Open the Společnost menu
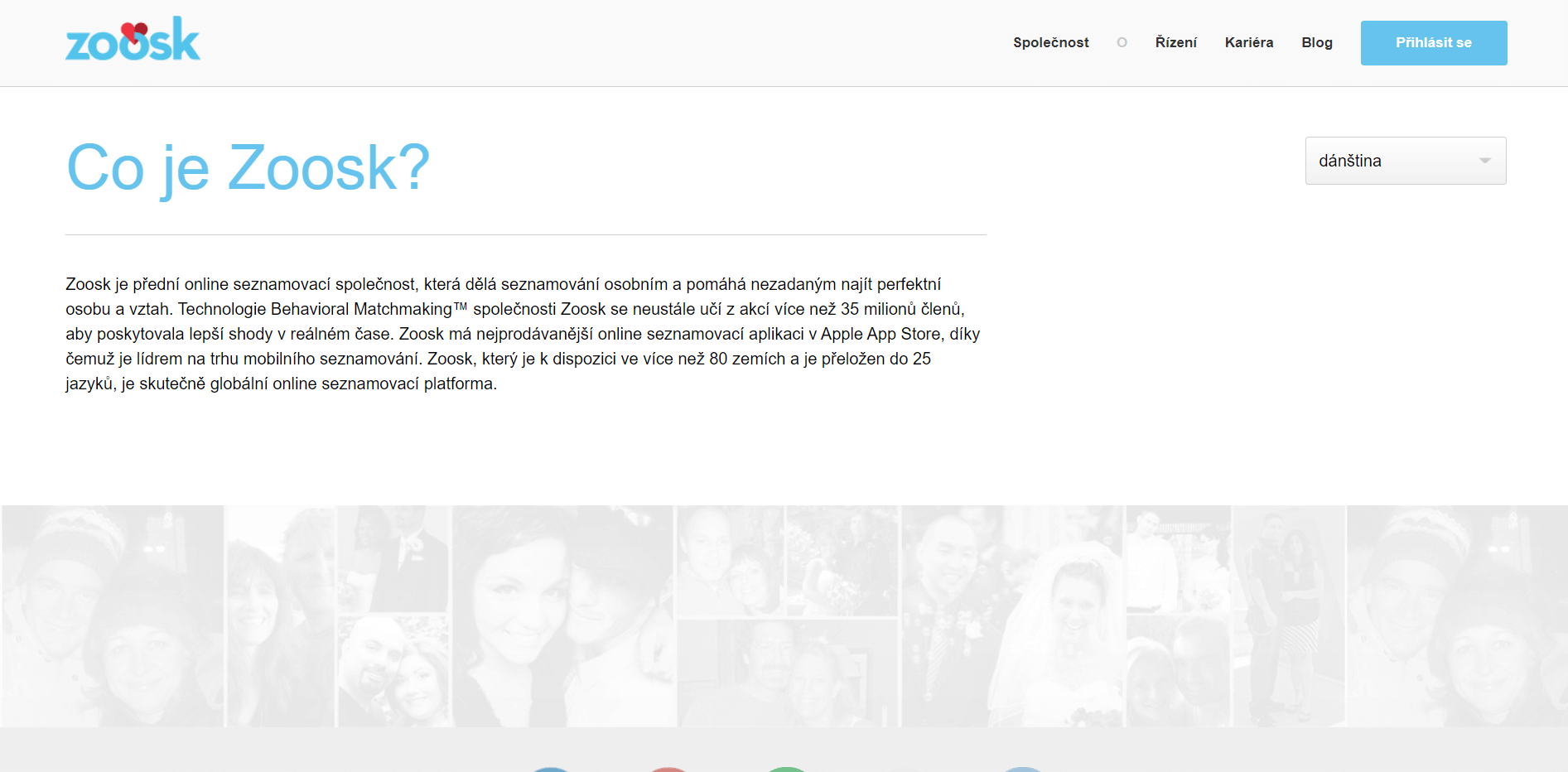 tap(1051, 42)
